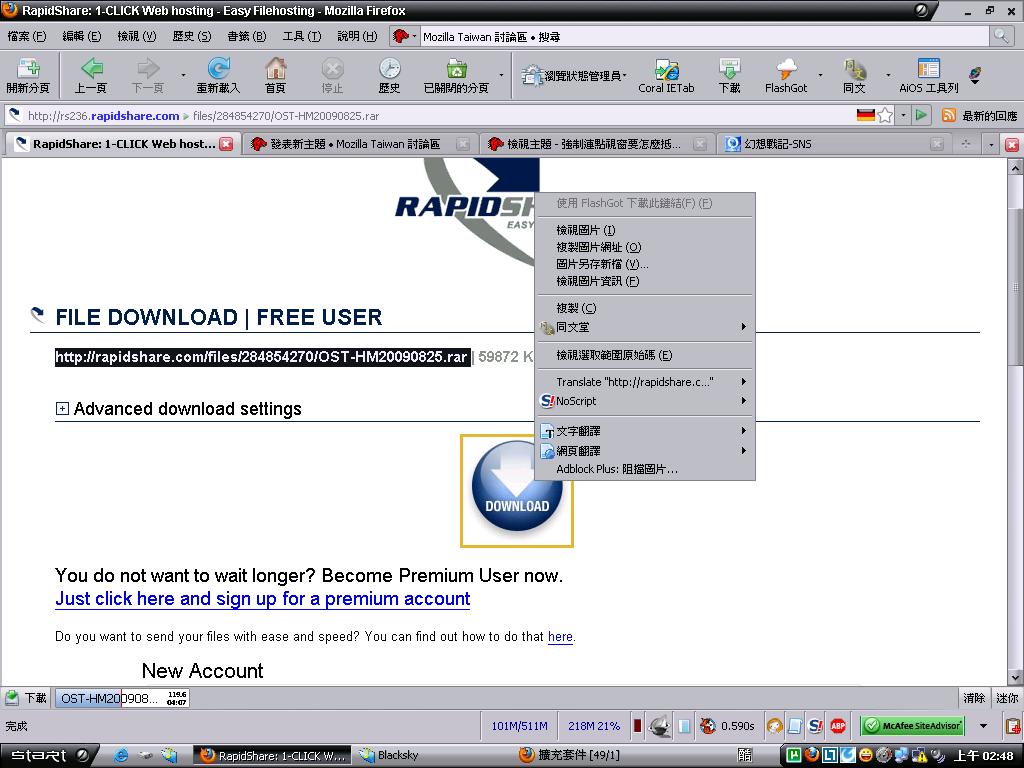Click the Internet Explorer quick launch icon
Viewport: 1024px width, 768px height.
121,756
